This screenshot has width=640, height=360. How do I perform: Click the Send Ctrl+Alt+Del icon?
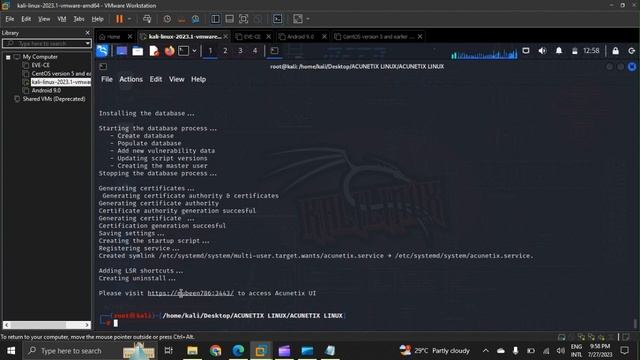tap(147, 19)
